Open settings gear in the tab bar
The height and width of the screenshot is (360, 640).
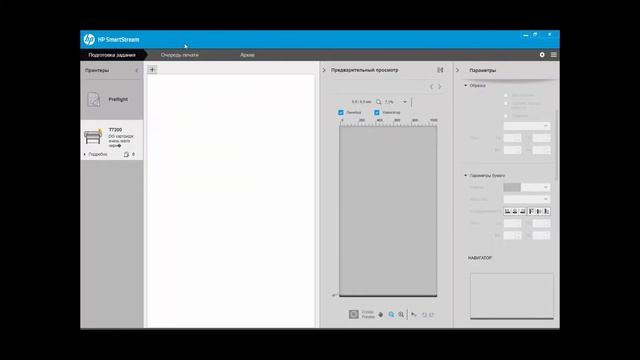(x=542, y=55)
